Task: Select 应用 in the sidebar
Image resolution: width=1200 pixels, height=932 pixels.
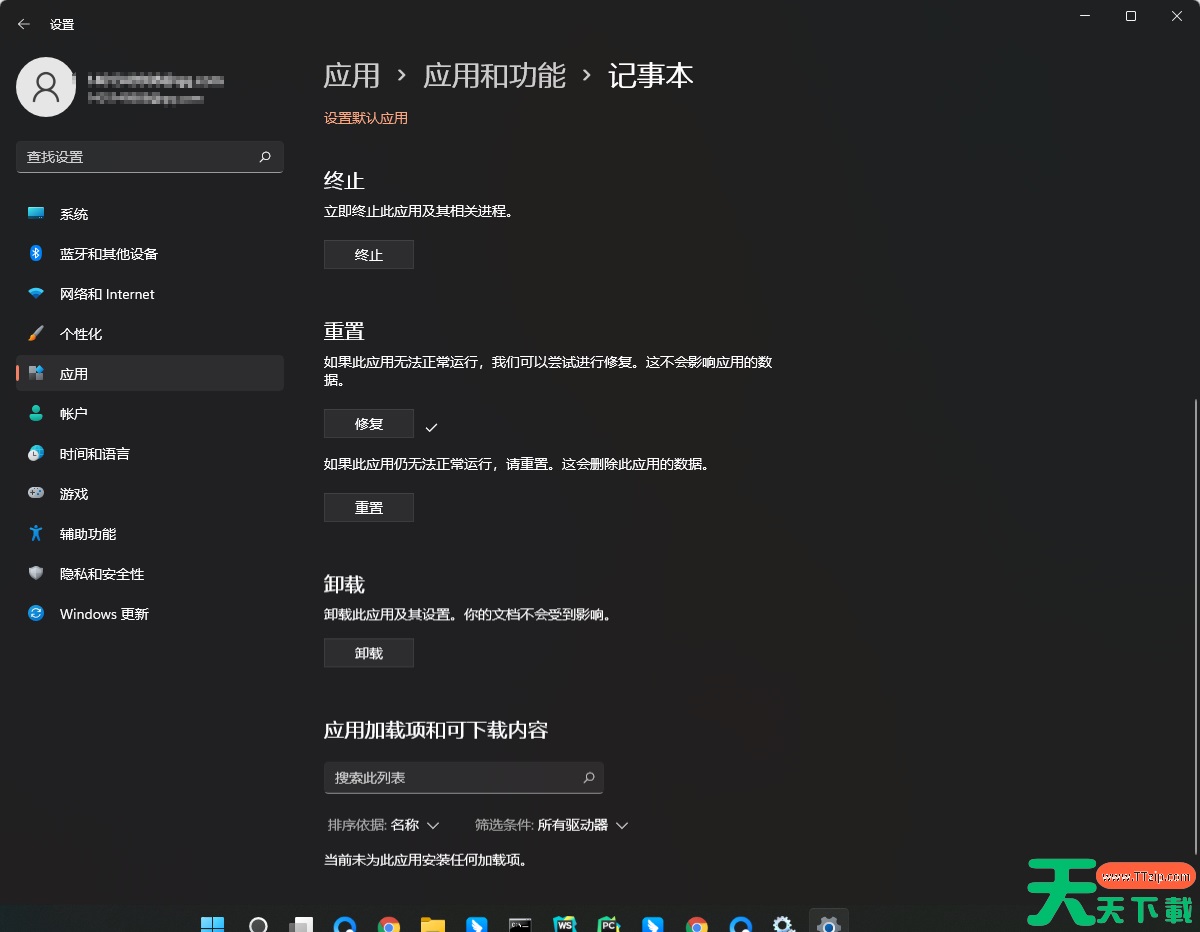Action: 150,374
